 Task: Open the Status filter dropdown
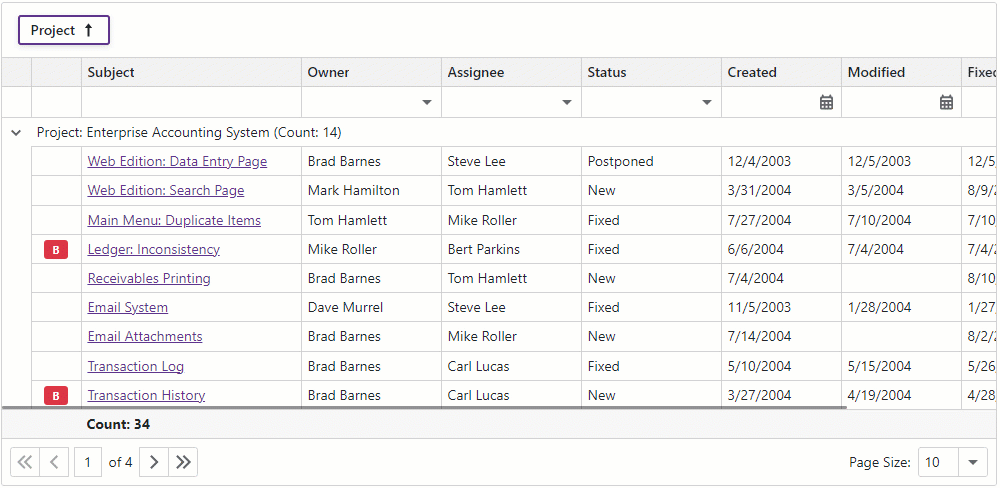pyautogui.click(x=707, y=102)
